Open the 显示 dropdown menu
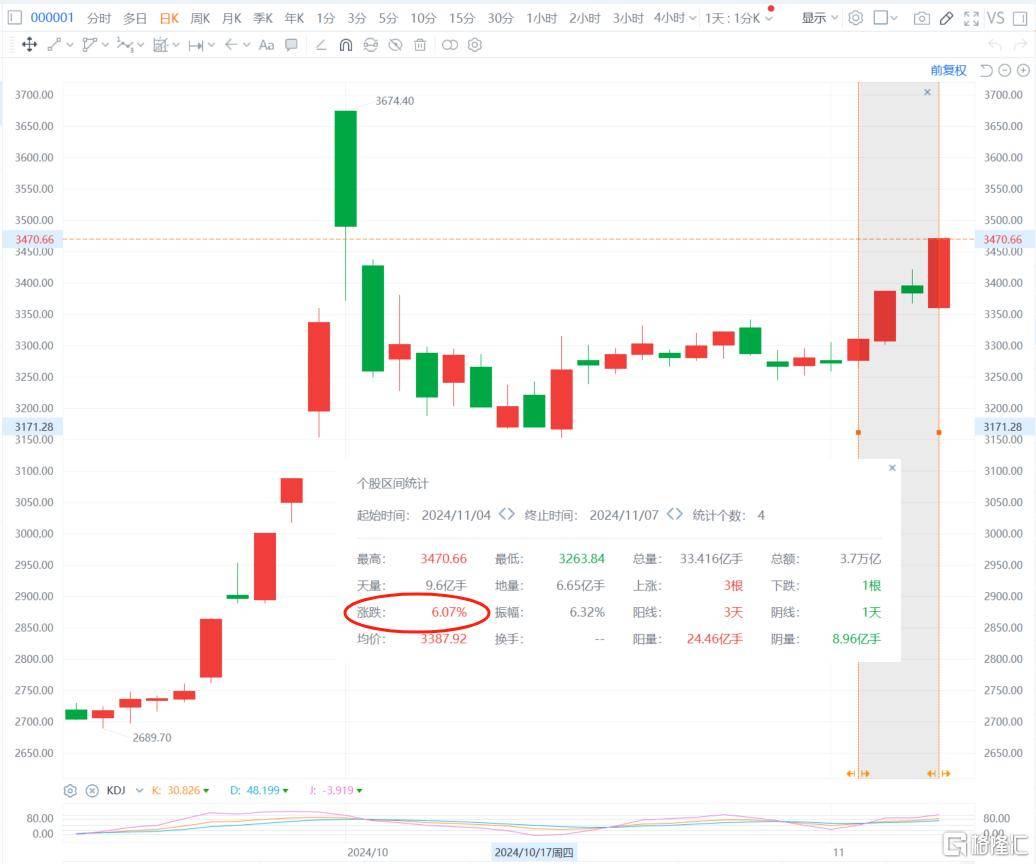This screenshot has height=864, width=1036. 820,18
